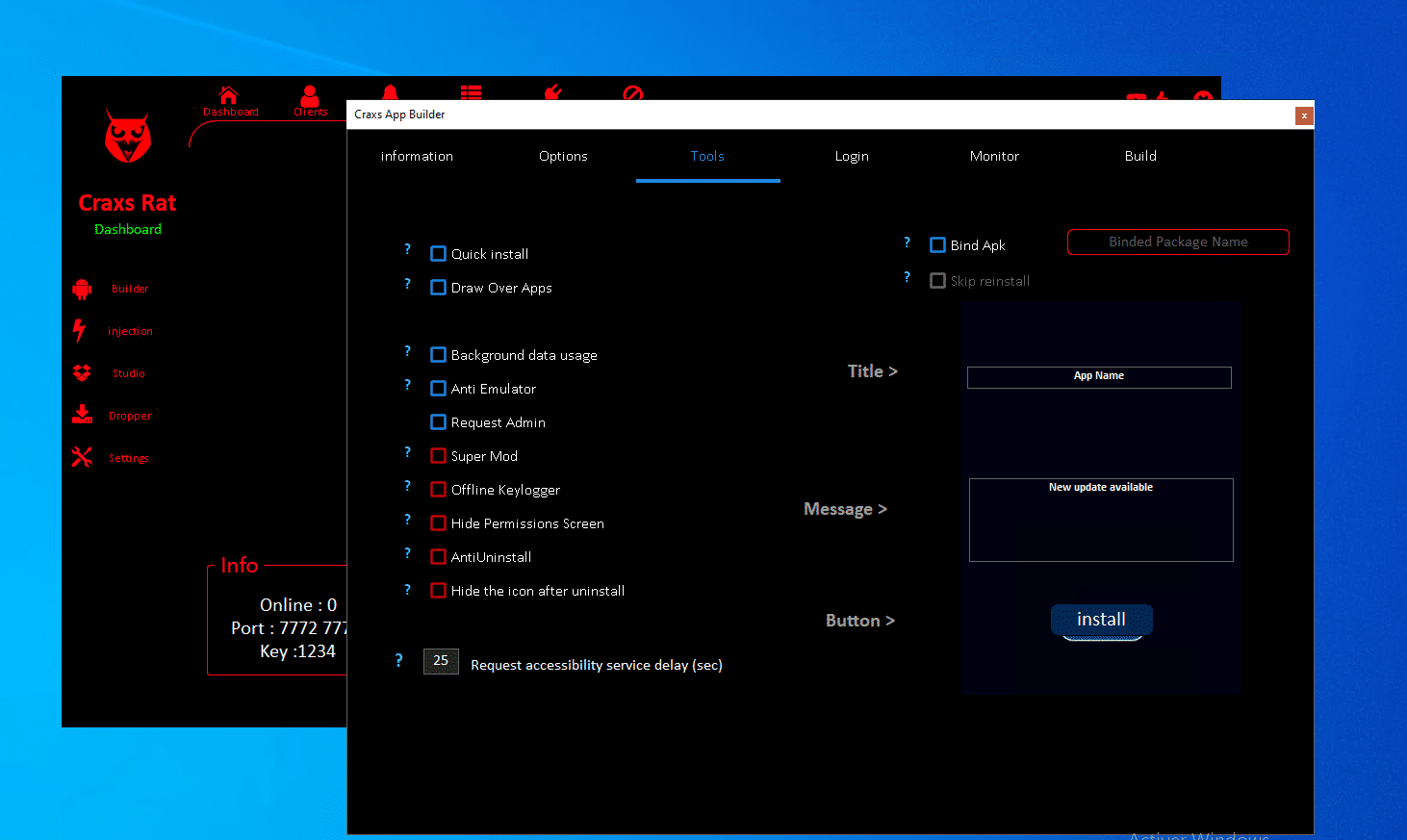The image size is (1407, 840).
Task: Open the Studio icon in sidebar
Action: tap(82, 373)
